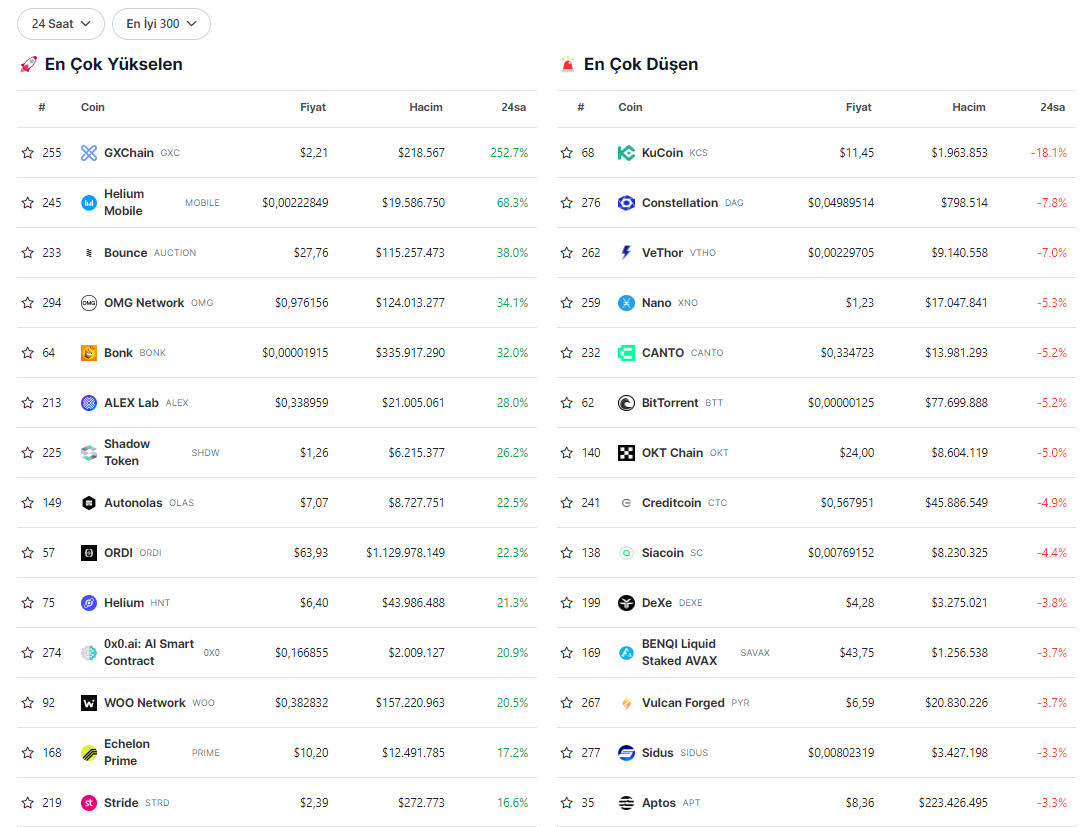This screenshot has height=827, width=1082.
Task: Click the WOO Network logo icon
Action: pyautogui.click(x=89, y=703)
